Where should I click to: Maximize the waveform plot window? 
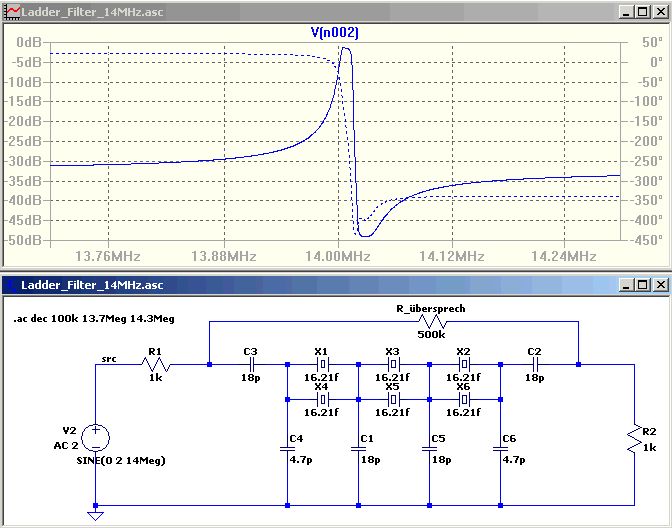click(x=642, y=12)
